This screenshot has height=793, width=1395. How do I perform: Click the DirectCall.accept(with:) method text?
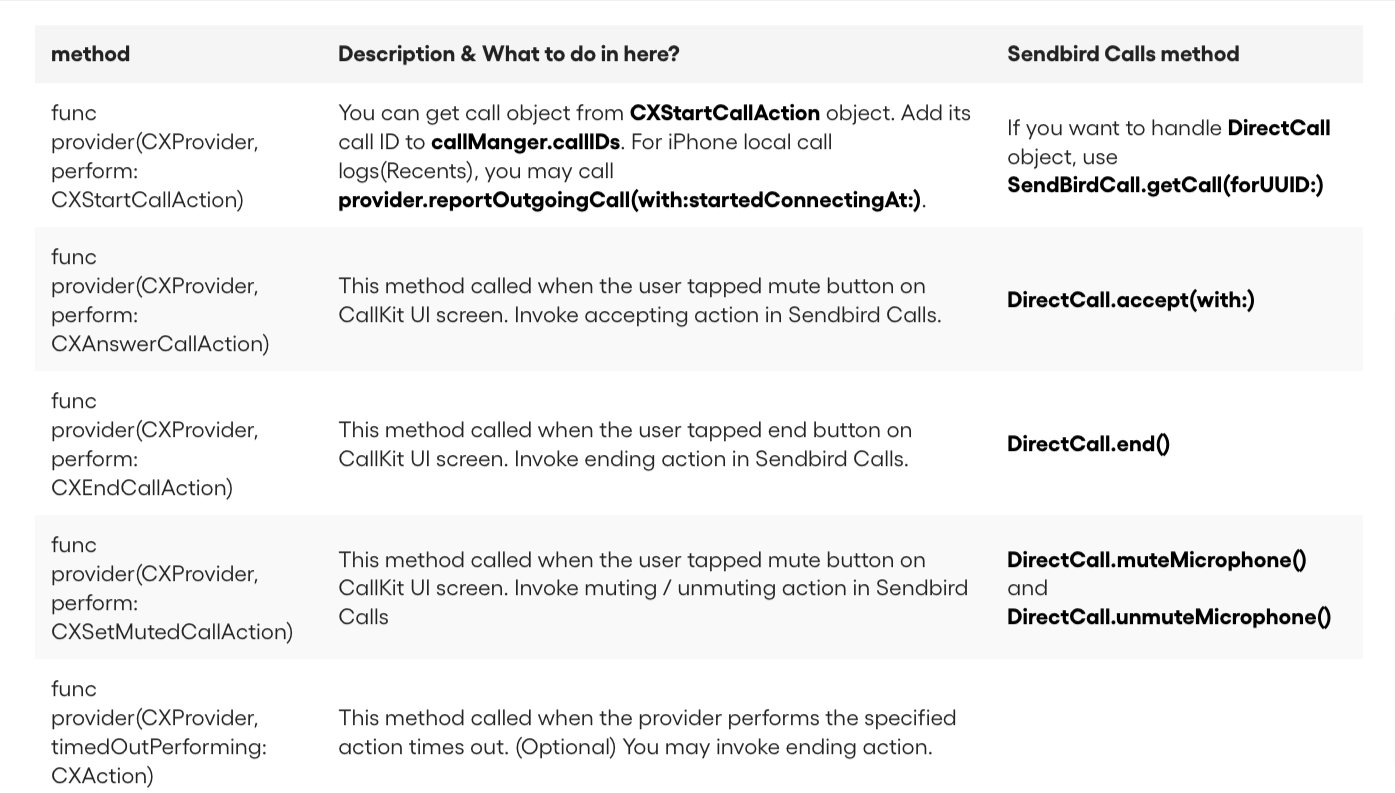click(1130, 300)
